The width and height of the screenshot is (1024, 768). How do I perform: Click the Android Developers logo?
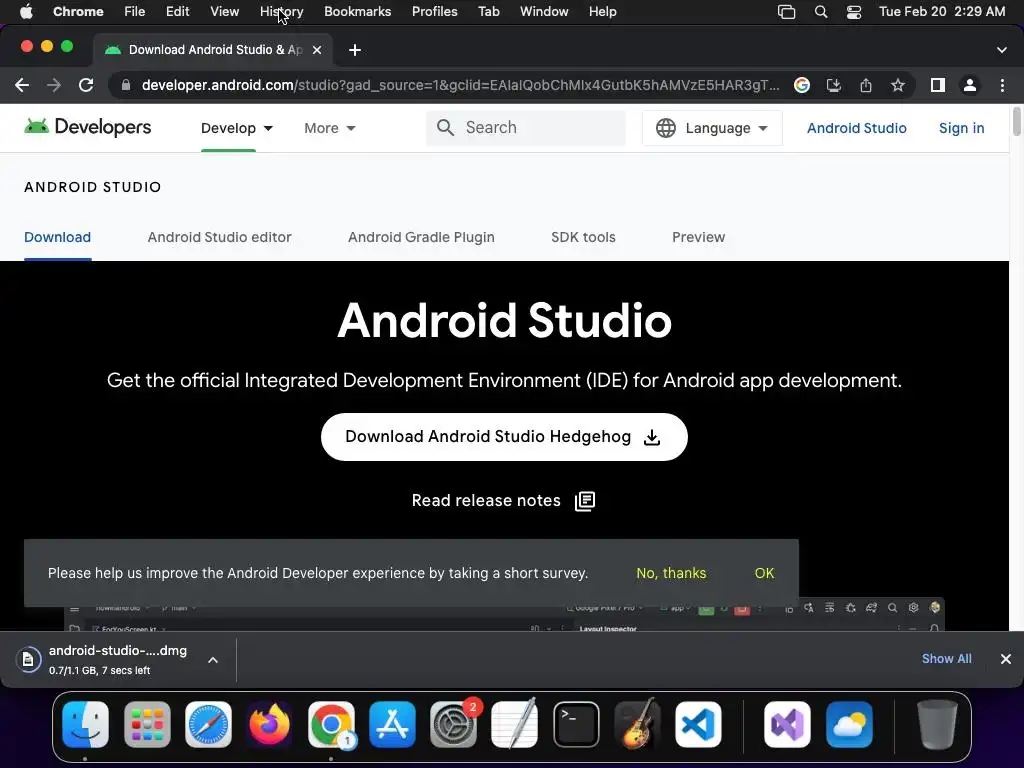coord(88,127)
